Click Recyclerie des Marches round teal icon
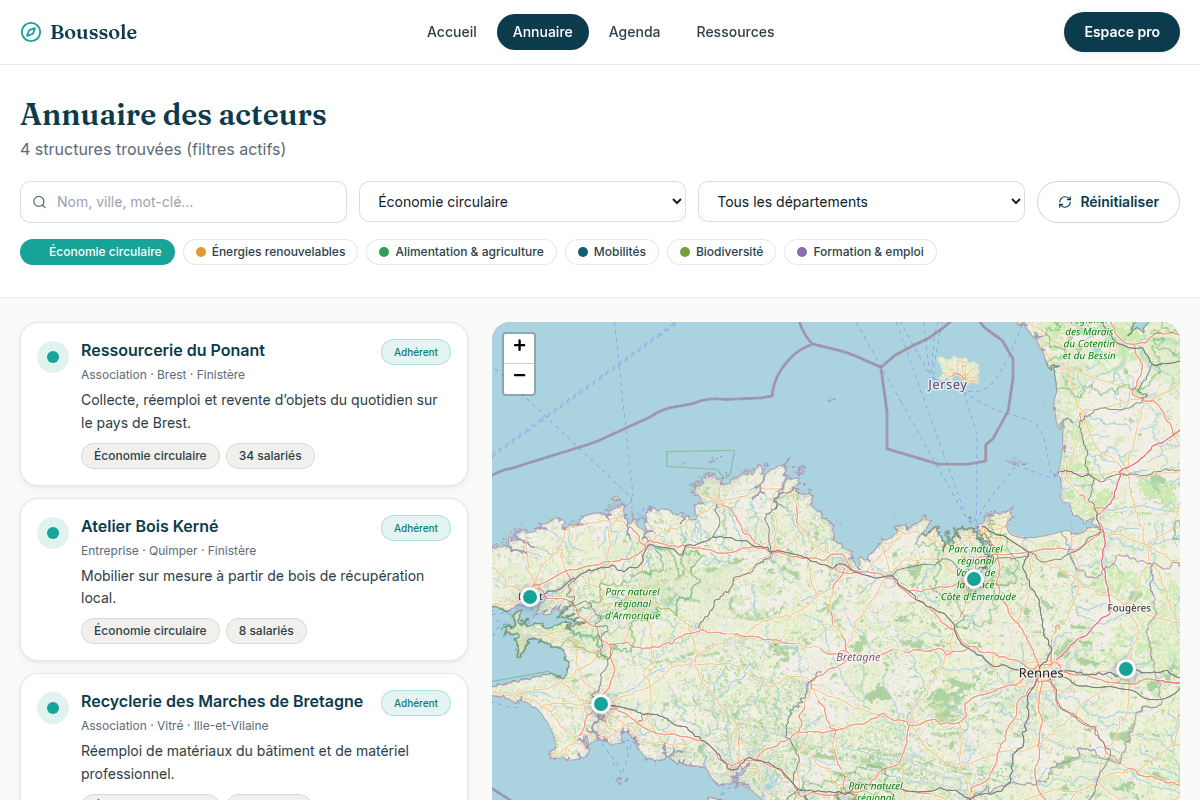1200x800 pixels. coord(53,708)
